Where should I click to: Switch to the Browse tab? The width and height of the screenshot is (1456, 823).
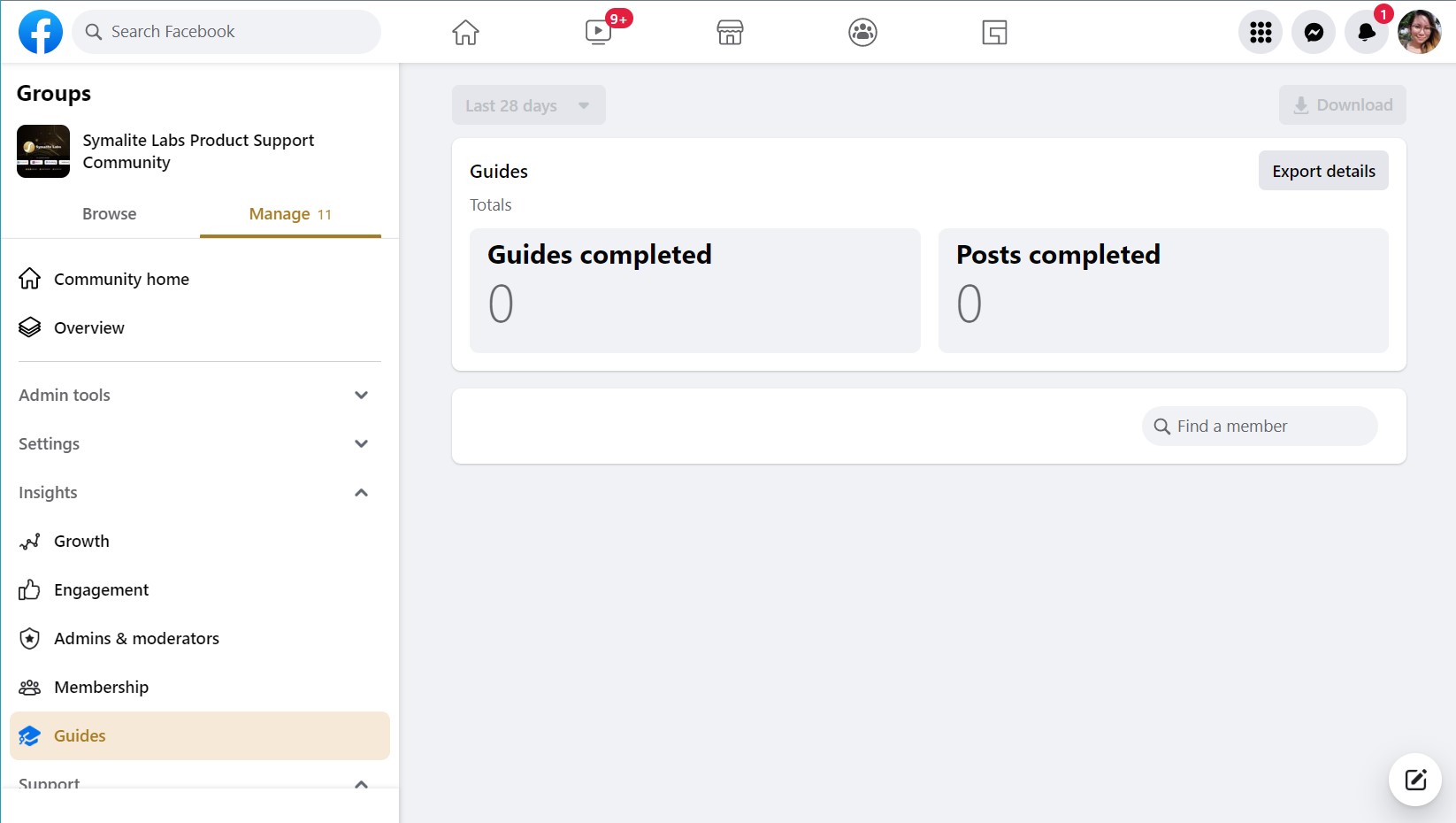(109, 213)
